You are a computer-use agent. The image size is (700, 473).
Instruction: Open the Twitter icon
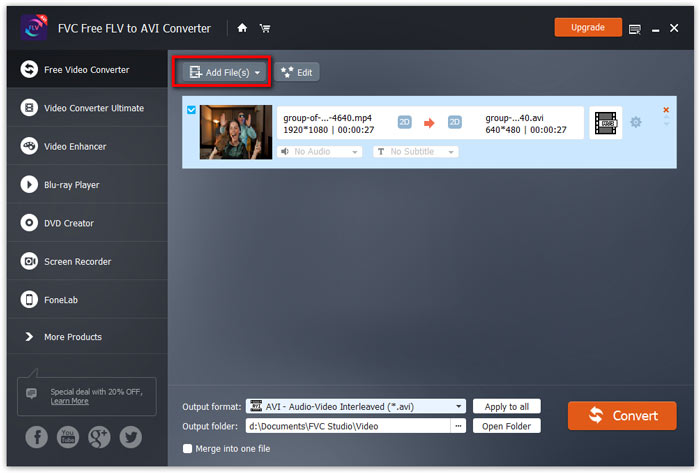click(x=131, y=437)
